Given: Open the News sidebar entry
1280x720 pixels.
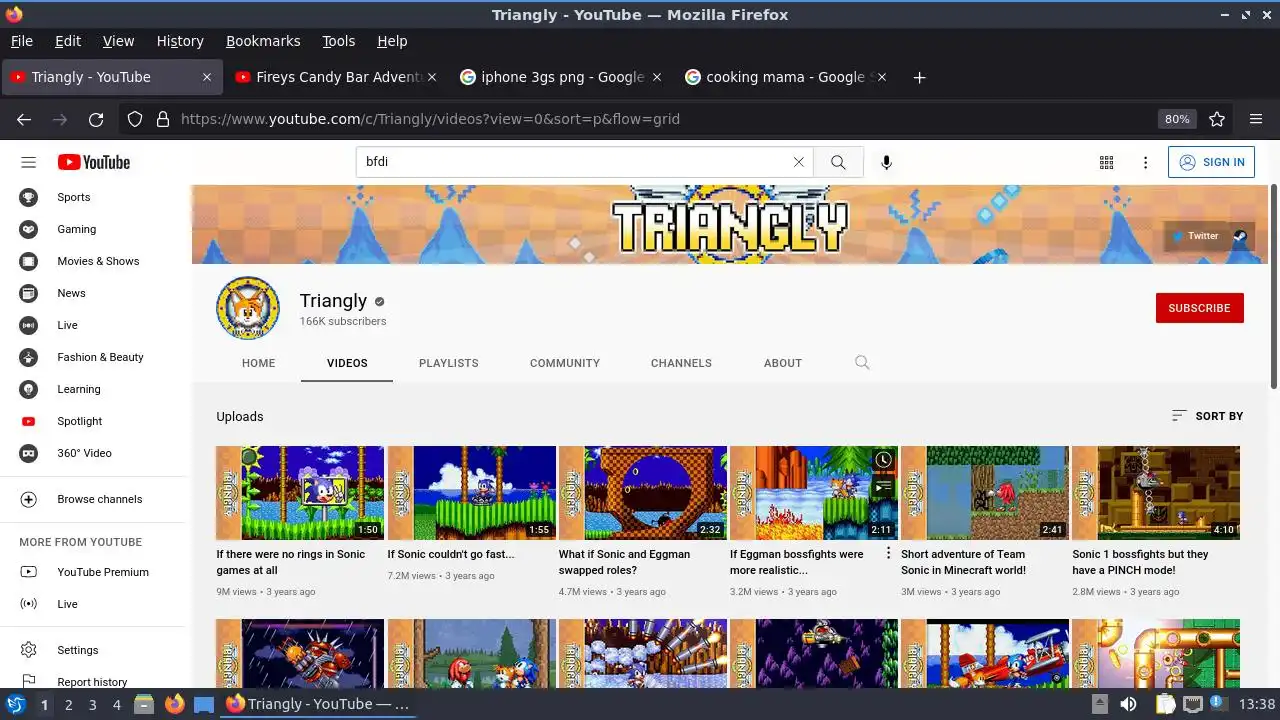Looking at the screenshot, I should coord(93,293).
